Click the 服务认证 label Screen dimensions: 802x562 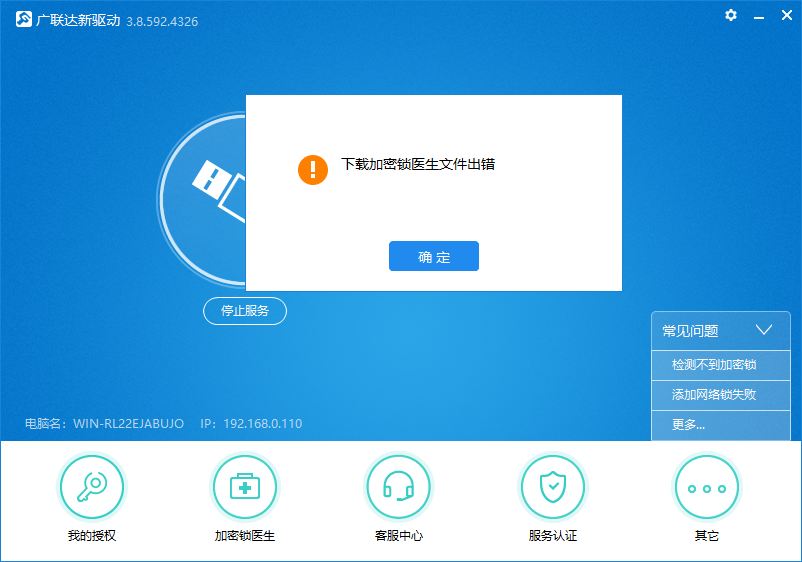553,535
